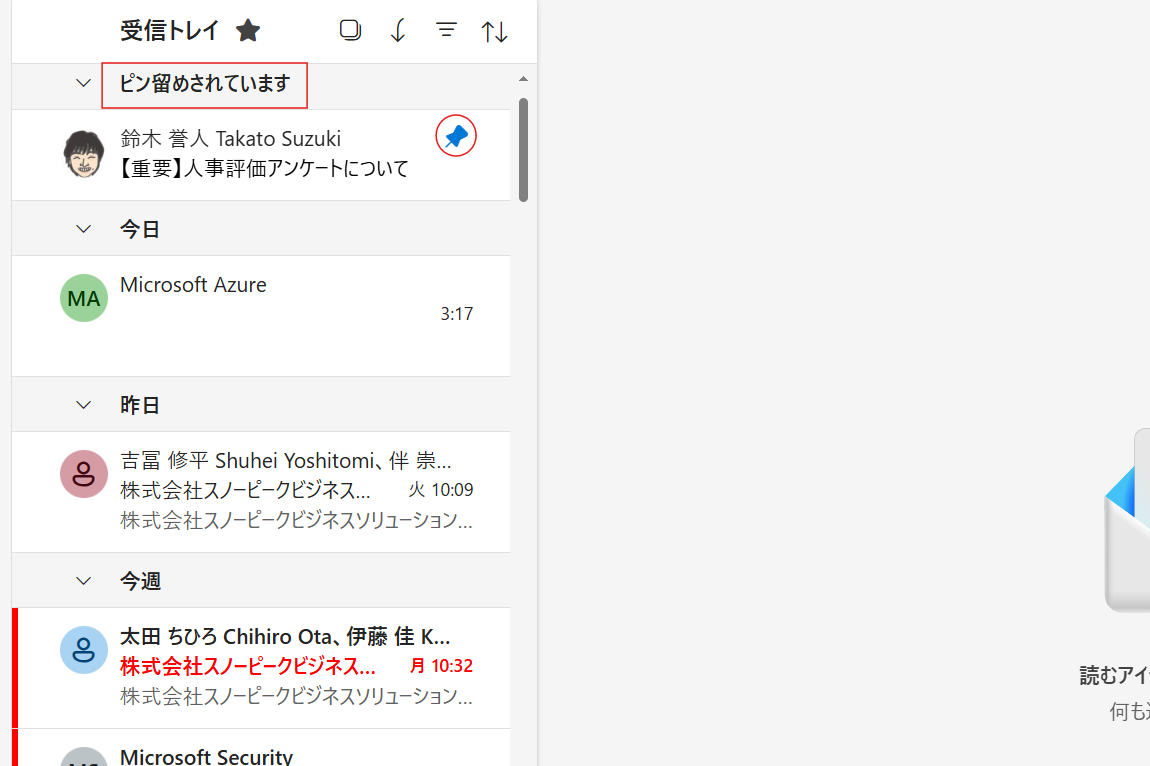Click the select-all messages icon
The height and width of the screenshot is (766, 1150).
coord(350,30)
